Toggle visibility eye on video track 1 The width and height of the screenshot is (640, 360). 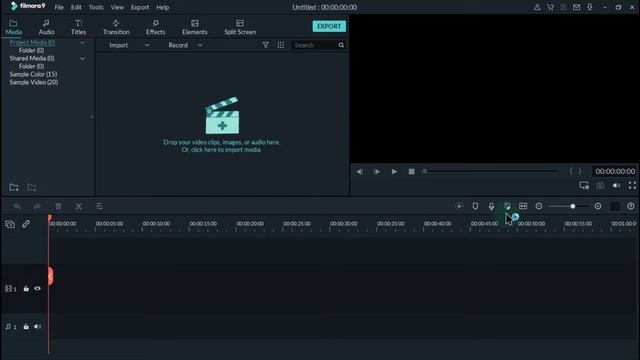38,289
